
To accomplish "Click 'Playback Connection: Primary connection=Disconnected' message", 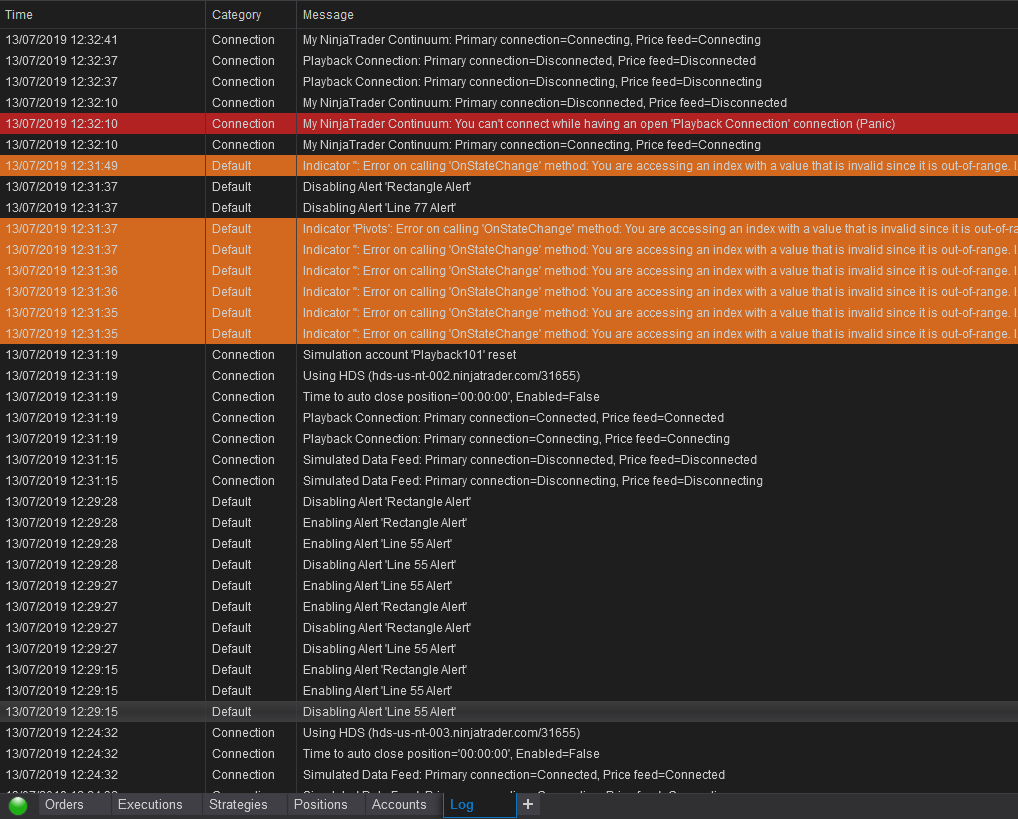I will [529, 60].
